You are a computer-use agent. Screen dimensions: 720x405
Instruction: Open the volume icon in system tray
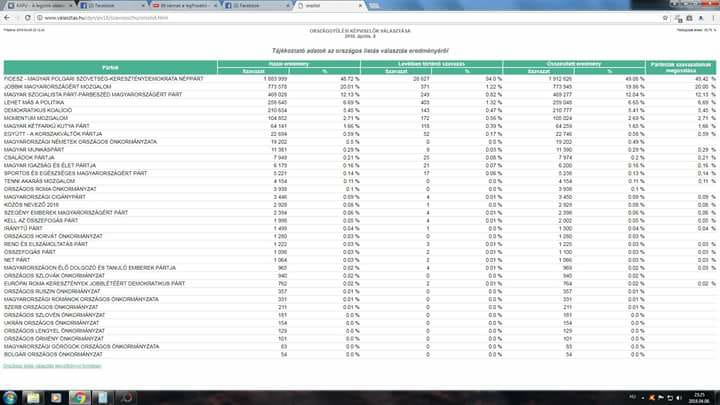pyautogui.click(x=679, y=398)
